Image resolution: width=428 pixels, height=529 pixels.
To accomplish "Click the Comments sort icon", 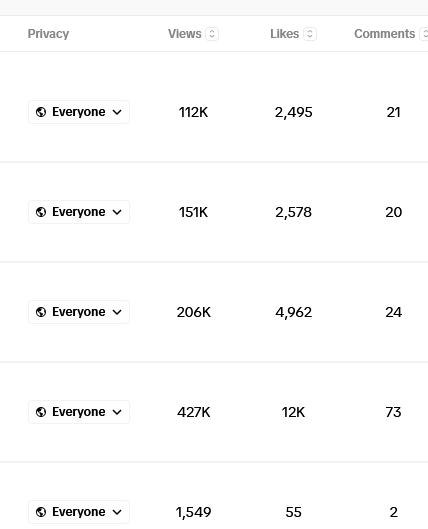I will pyautogui.click(x=424, y=34).
